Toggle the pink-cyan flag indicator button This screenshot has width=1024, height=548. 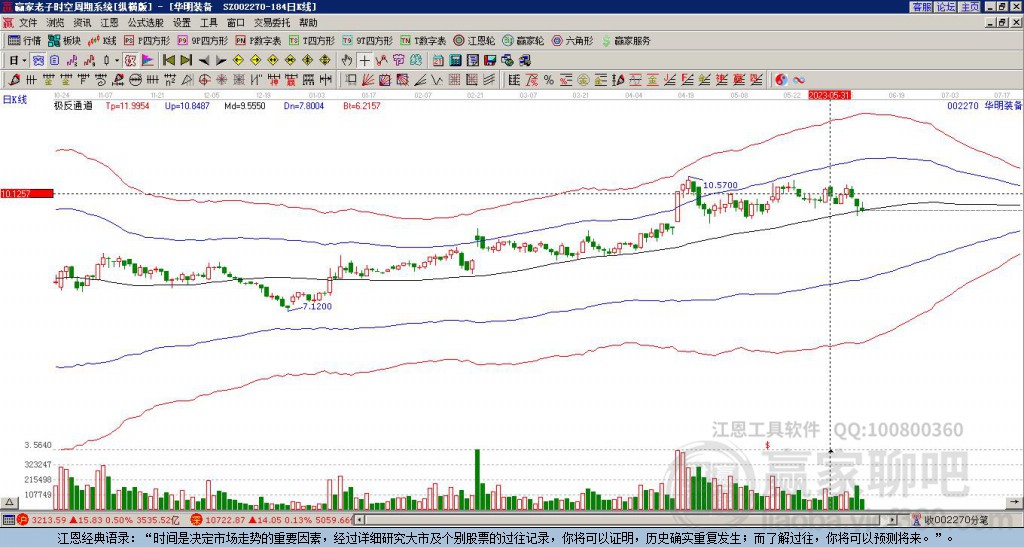[x=148, y=61]
